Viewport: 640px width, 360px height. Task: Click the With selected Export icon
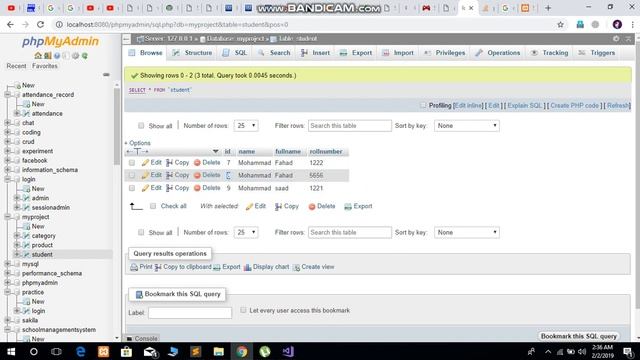(348, 207)
